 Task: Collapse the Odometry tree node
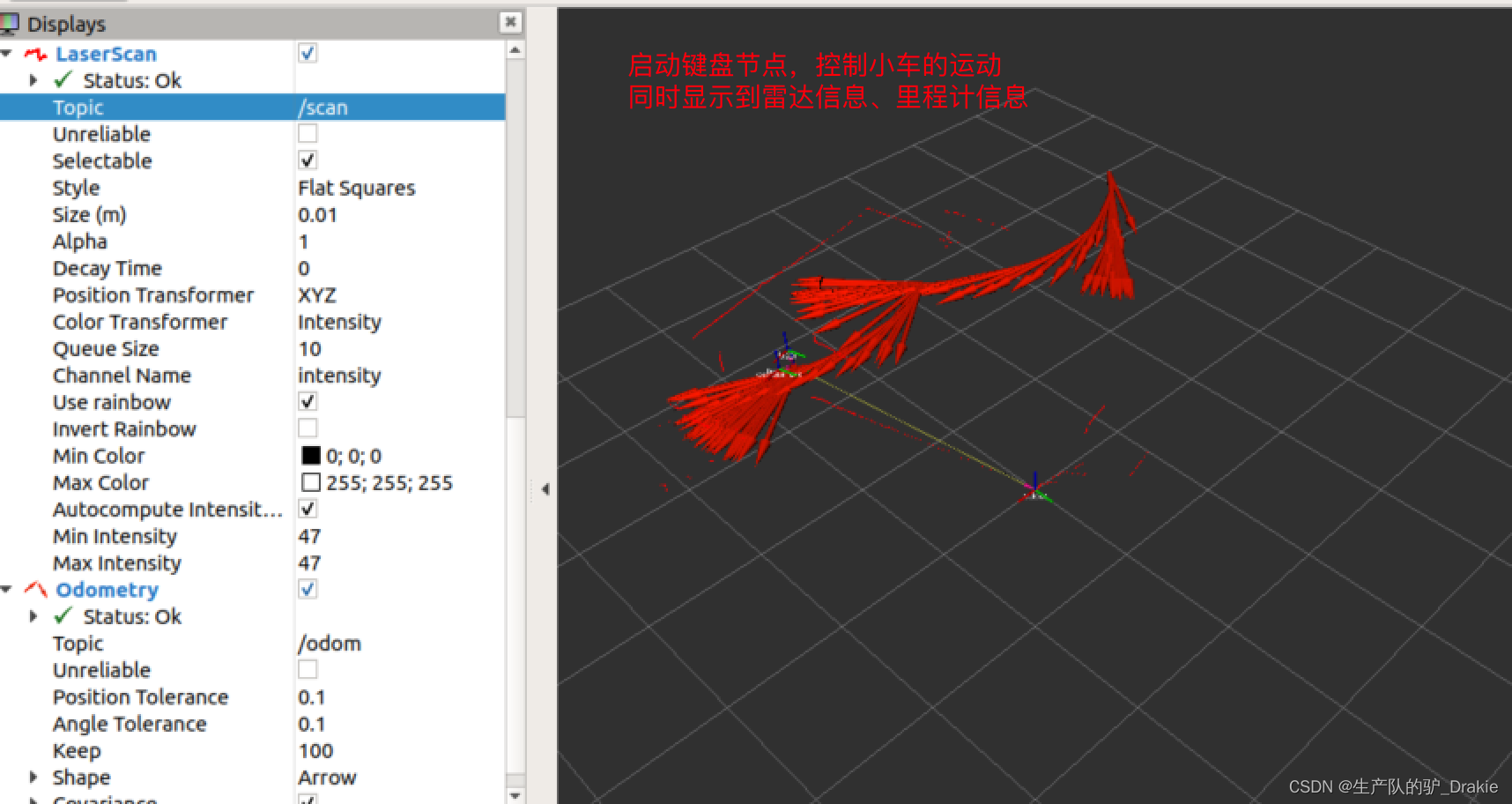[x=7, y=590]
